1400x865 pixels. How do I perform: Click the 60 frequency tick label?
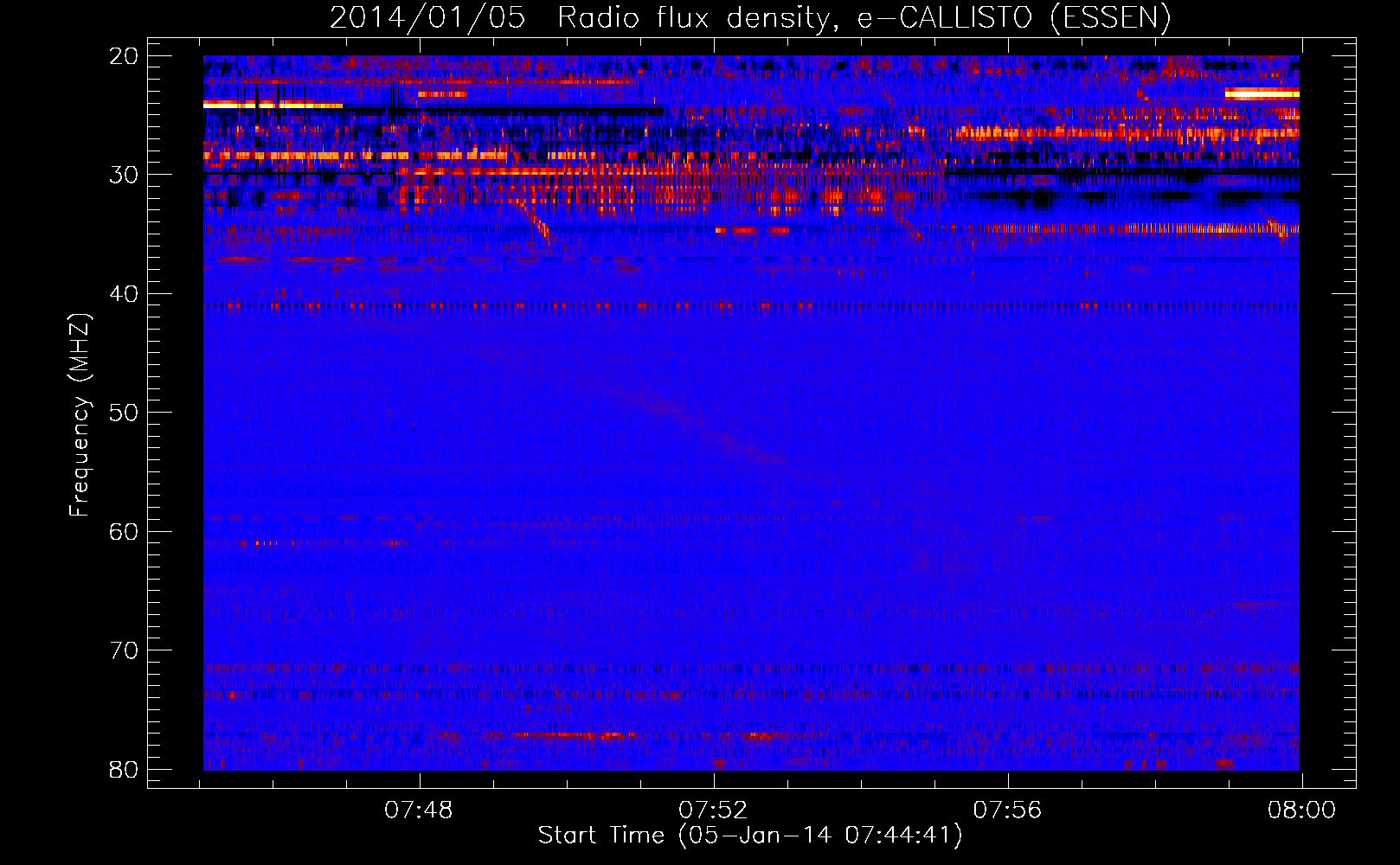click(125, 531)
